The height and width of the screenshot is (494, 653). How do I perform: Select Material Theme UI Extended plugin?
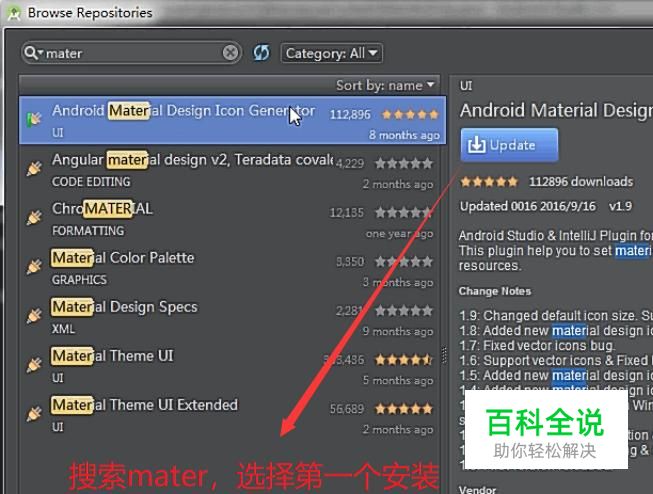pos(230,415)
